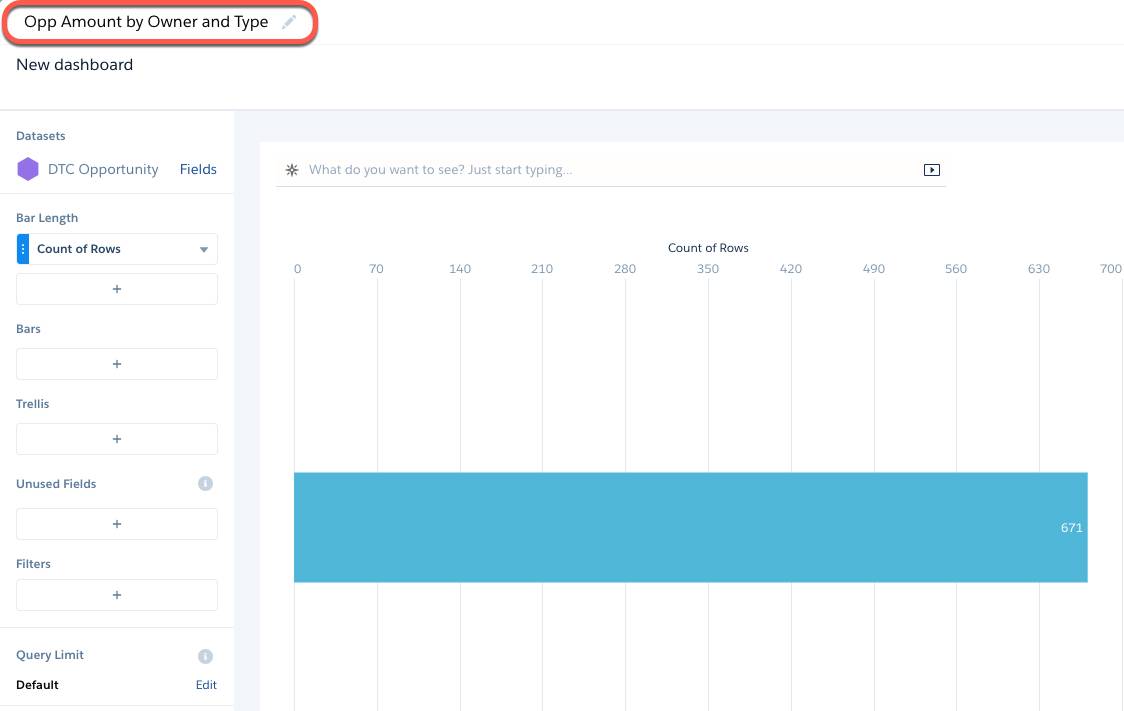Add a new filter
The image size is (1124, 711).
(x=116, y=594)
